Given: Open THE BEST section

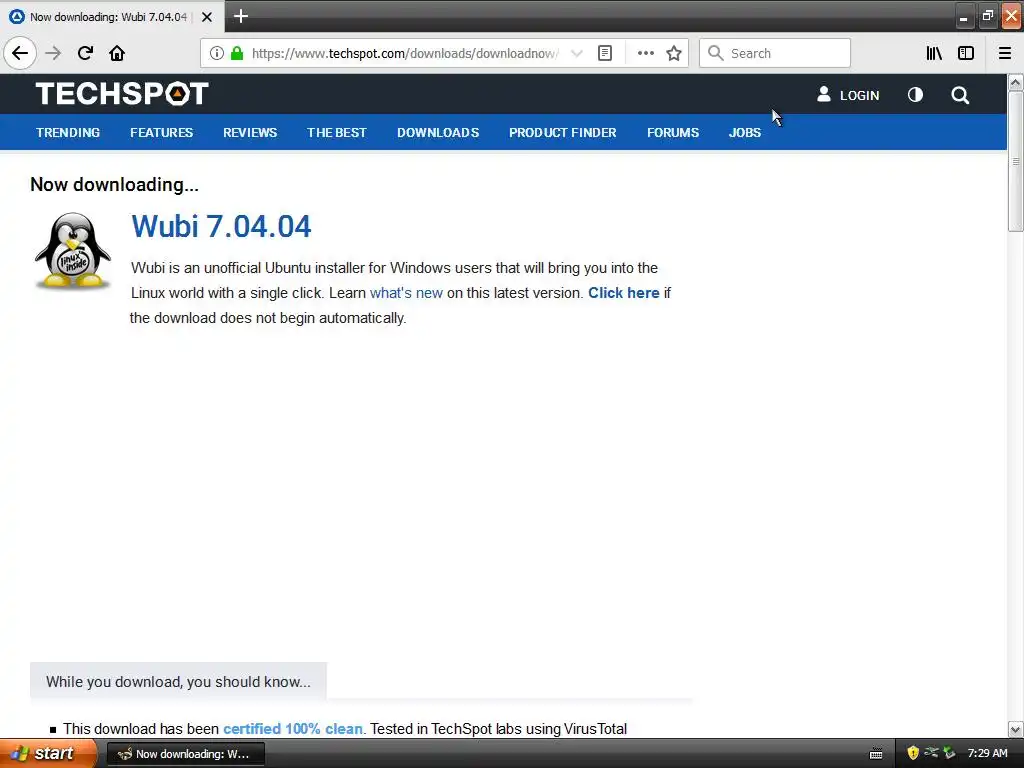Looking at the screenshot, I should pyautogui.click(x=337, y=133).
